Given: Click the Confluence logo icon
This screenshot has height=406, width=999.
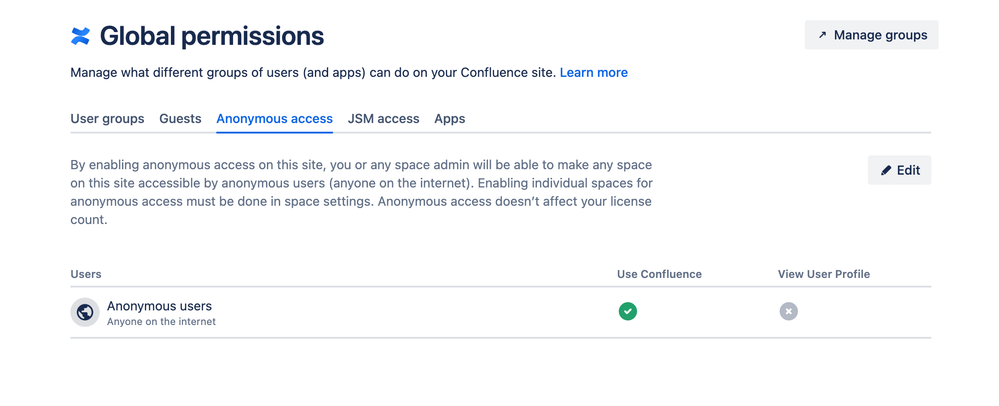Looking at the screenshot, I should click(81, 36).
